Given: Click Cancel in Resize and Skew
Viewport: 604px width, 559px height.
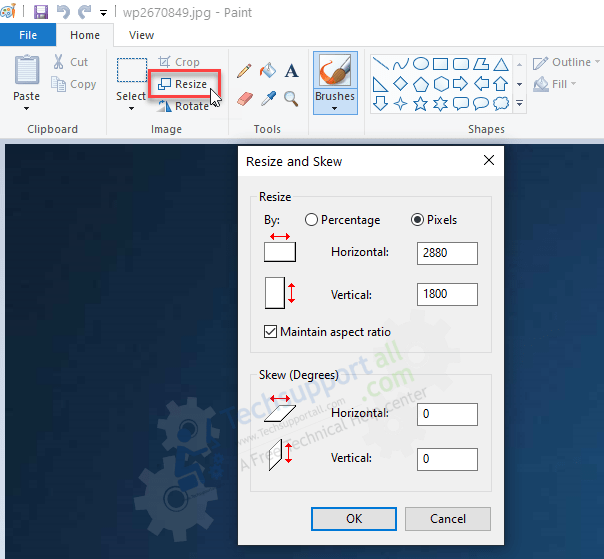Looking at the screenshot, I should pyautogui.click(x=448, y=519).
